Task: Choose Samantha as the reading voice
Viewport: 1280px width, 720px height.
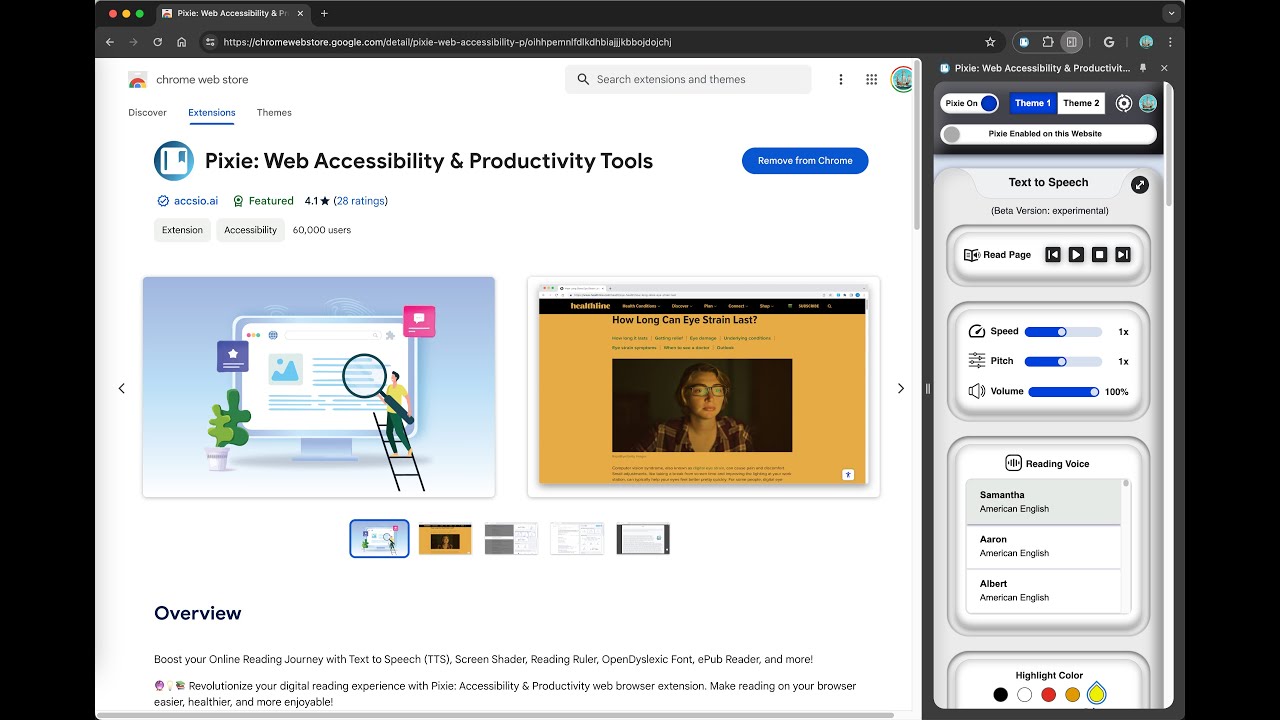Action: point(1043,502)
